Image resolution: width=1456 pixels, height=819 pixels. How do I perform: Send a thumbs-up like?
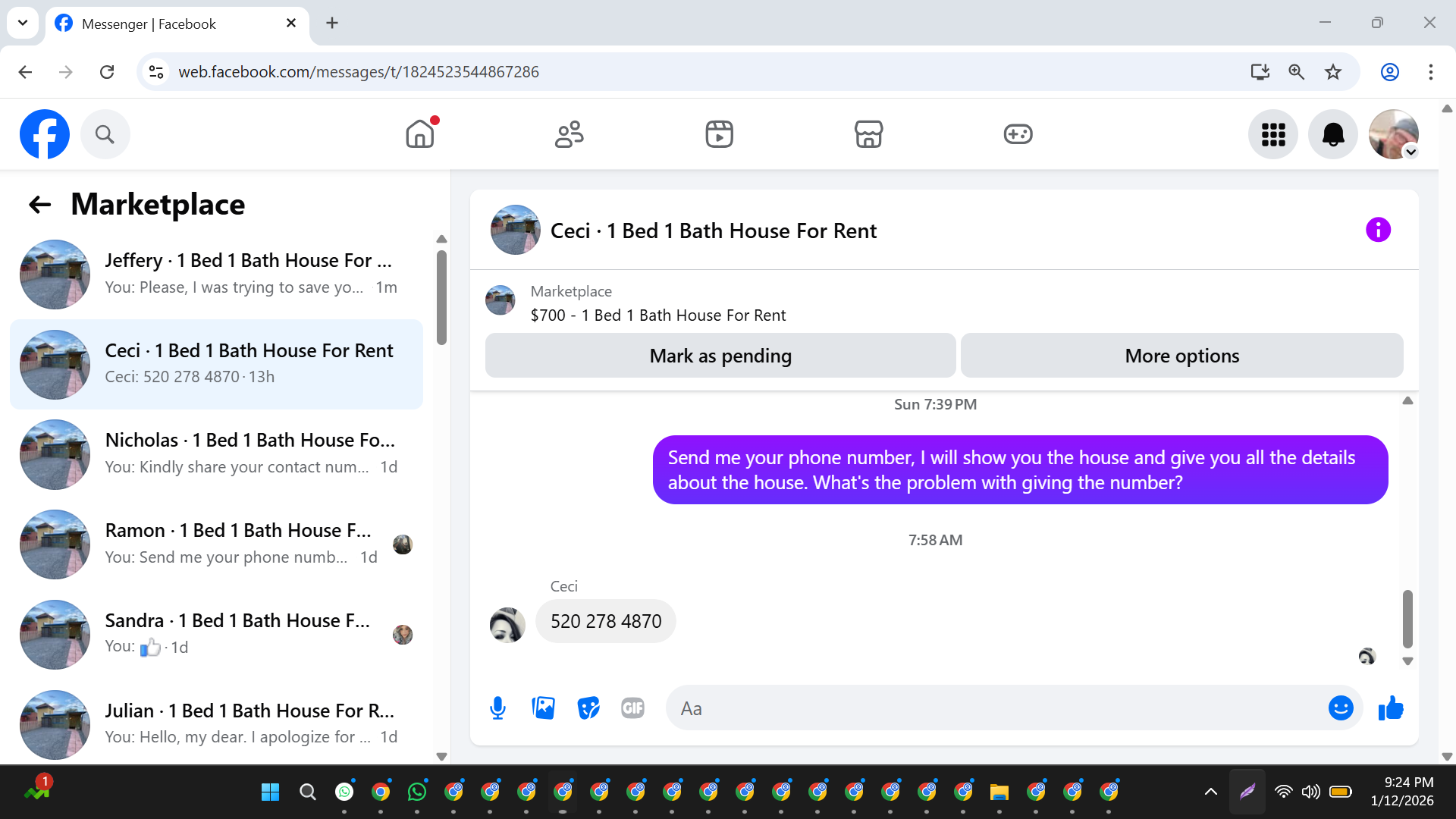[x=1391, y=708]
